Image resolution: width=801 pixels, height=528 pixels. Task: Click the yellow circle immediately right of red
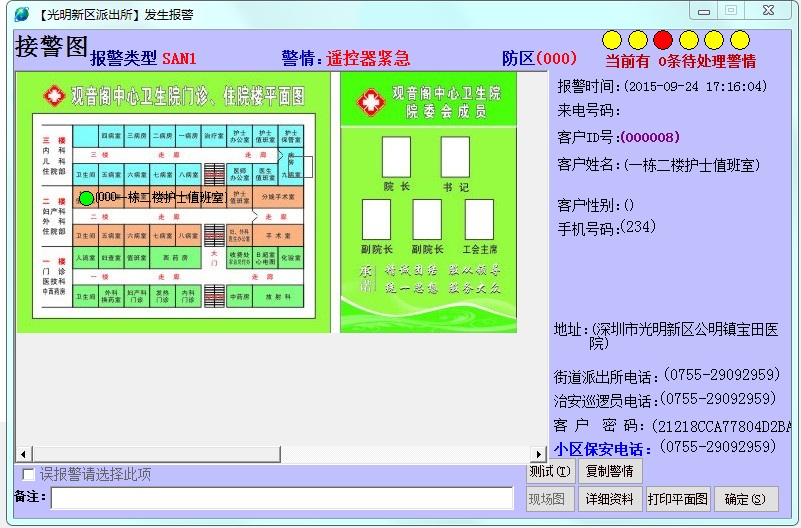coord(689,40)
